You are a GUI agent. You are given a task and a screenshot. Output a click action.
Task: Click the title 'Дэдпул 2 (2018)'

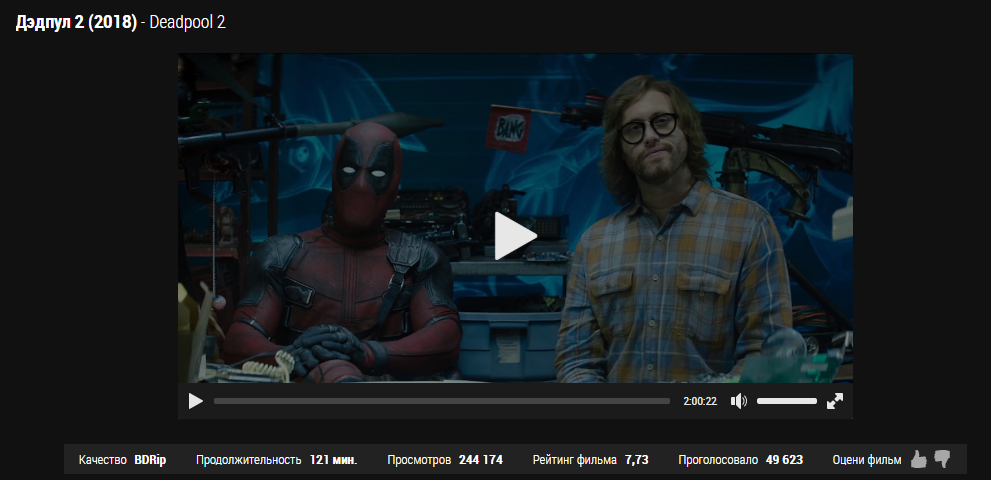click(76, 23)
